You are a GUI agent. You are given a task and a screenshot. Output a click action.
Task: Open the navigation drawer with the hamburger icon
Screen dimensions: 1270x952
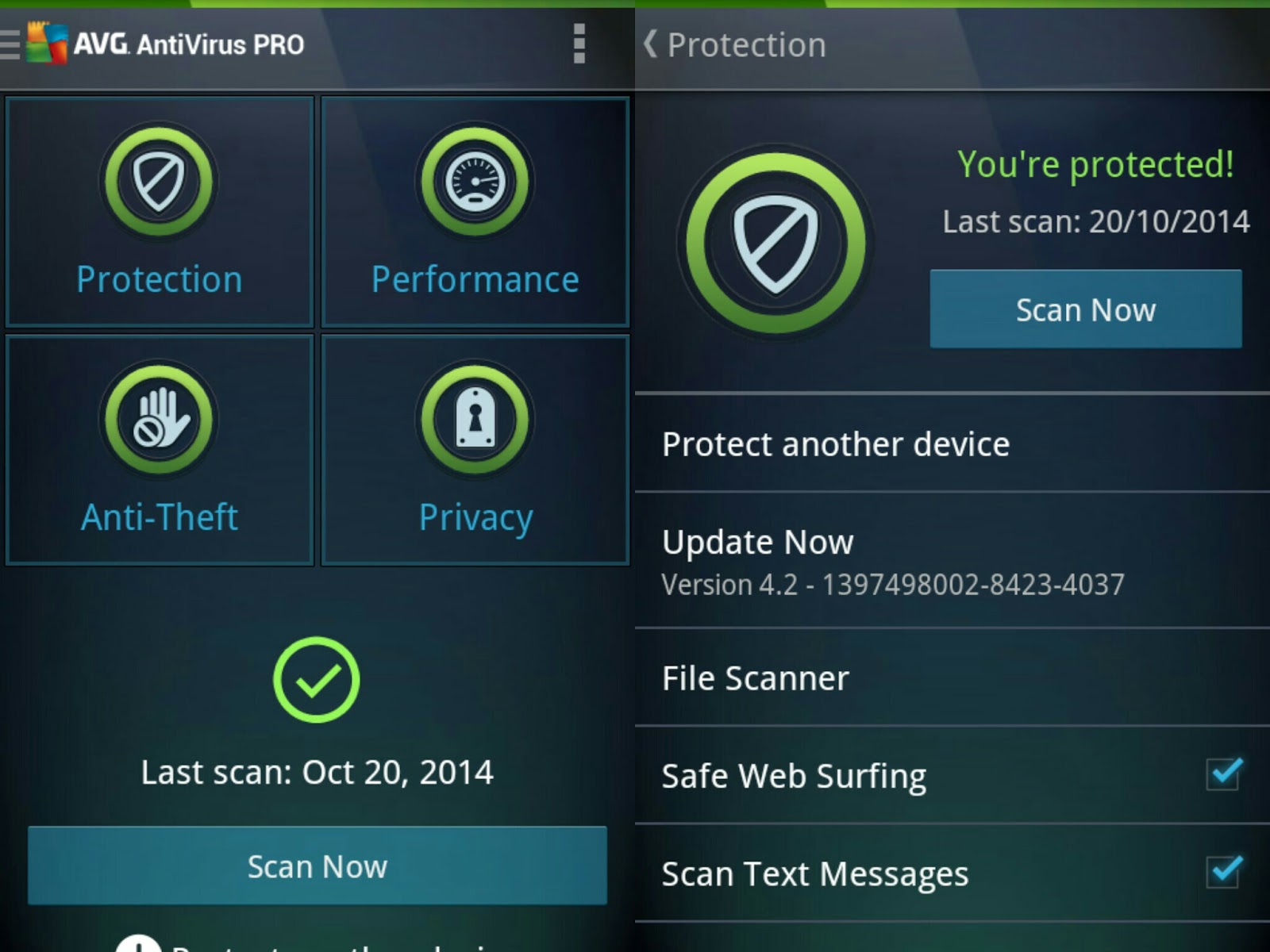pos(10,44)
